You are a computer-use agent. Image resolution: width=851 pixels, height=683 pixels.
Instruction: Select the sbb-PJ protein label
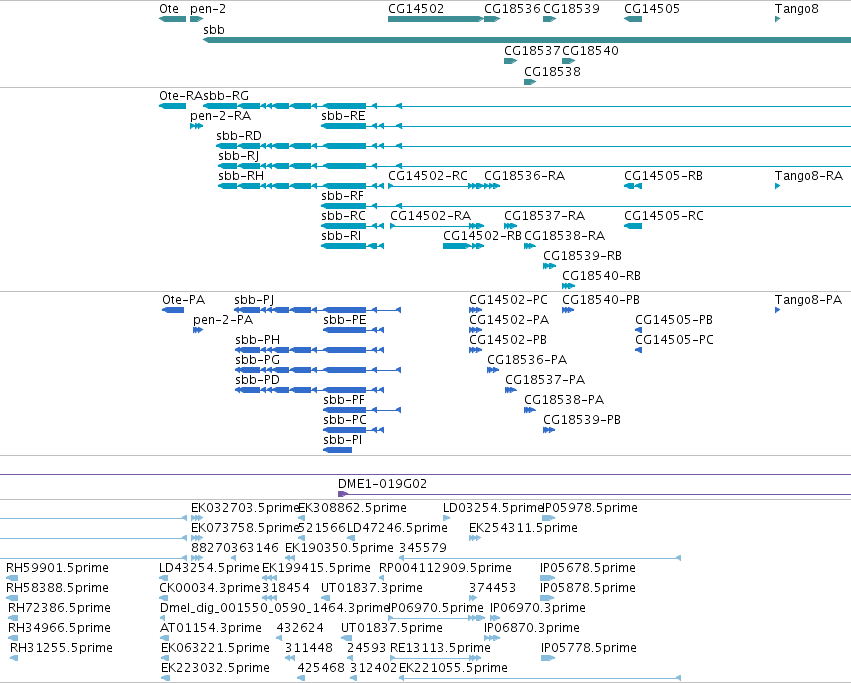[254, 300]
